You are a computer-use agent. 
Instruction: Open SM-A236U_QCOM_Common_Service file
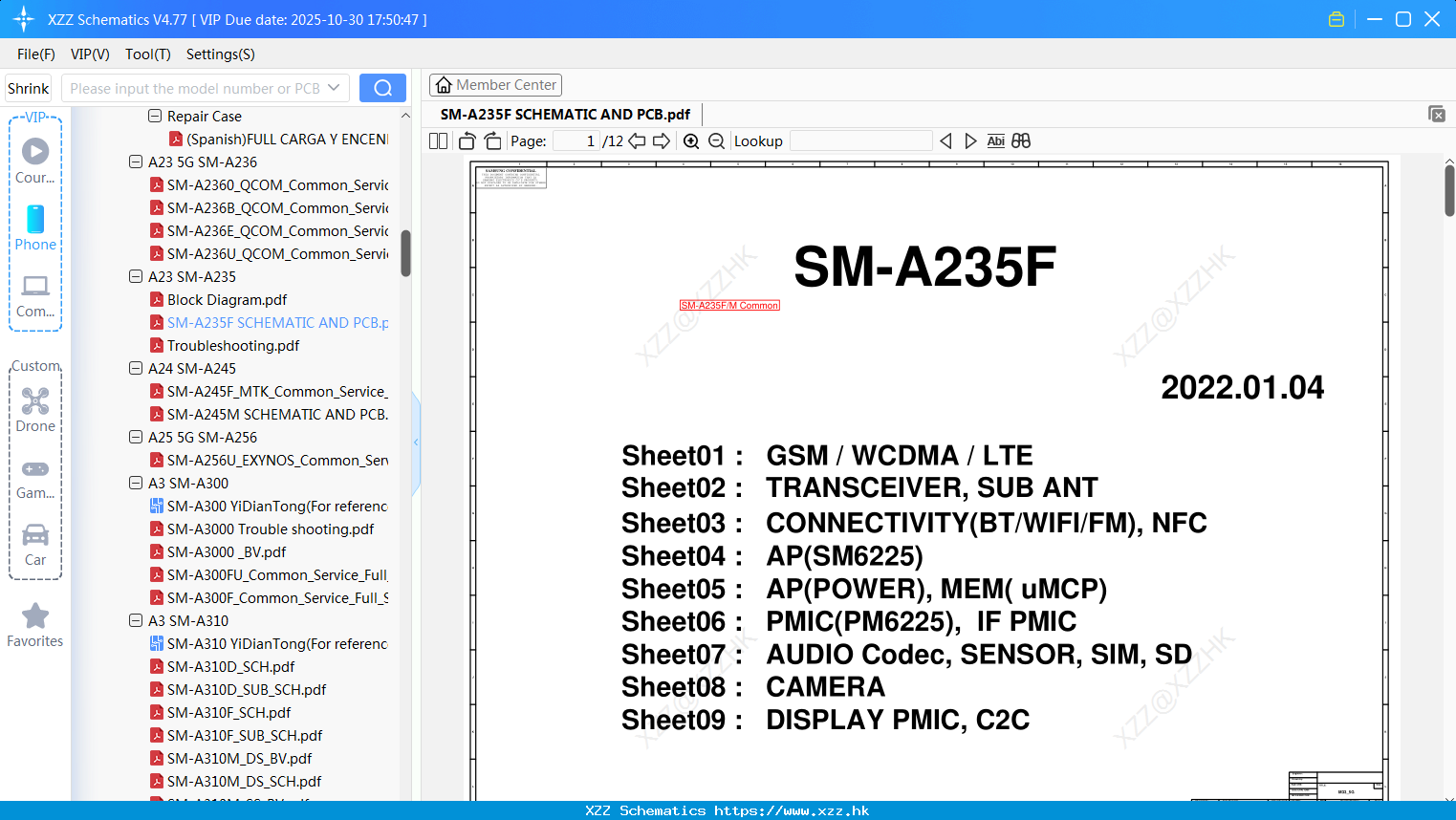277,253
